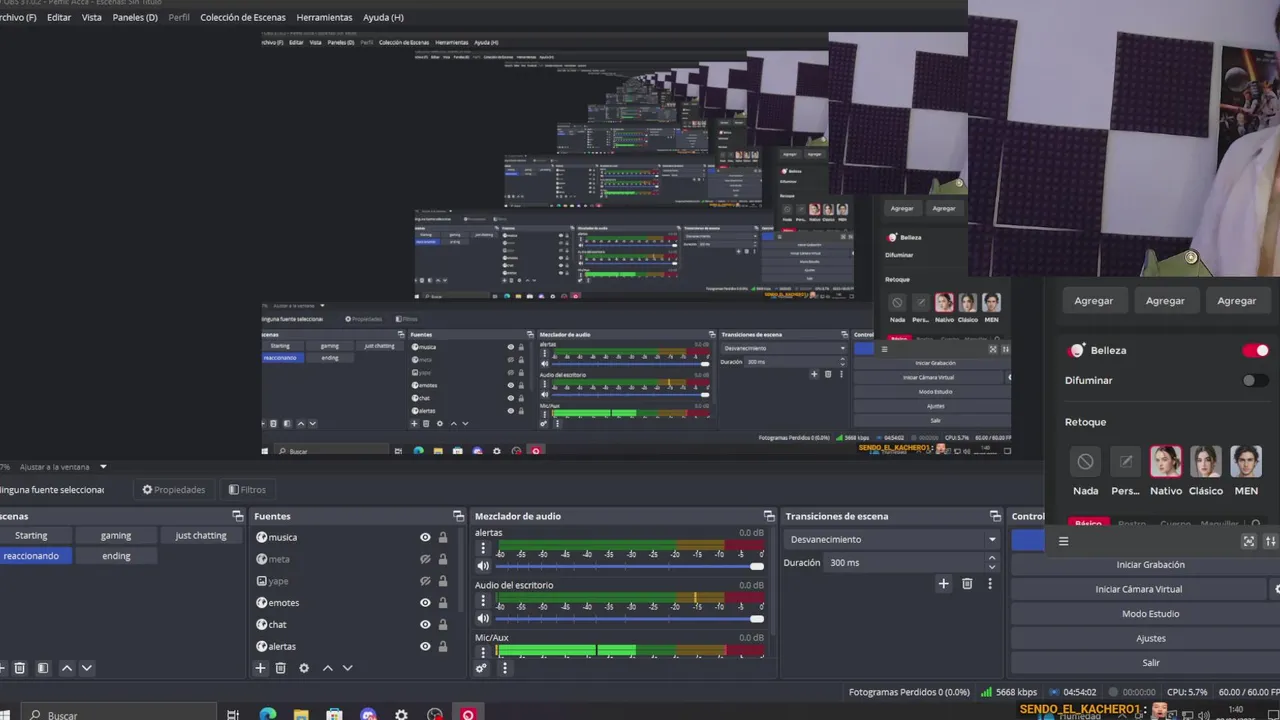Enable Modo Estudio
Image resolution: width=1280 pixels, height=720 pixels.
coord(1150,614)
